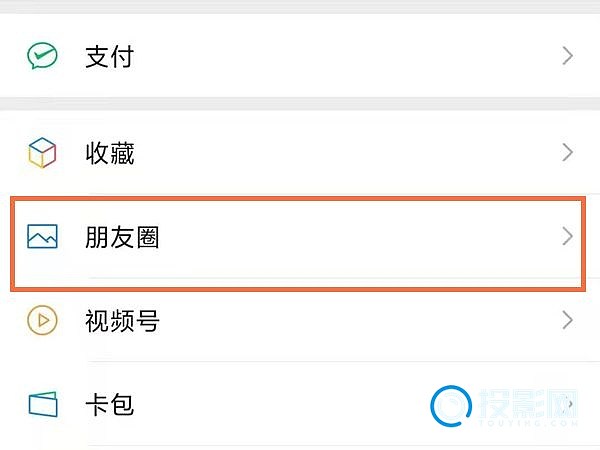The image size is (600, 450).
Task: Click the 视频号 row's right chevron
Action: 567,321
